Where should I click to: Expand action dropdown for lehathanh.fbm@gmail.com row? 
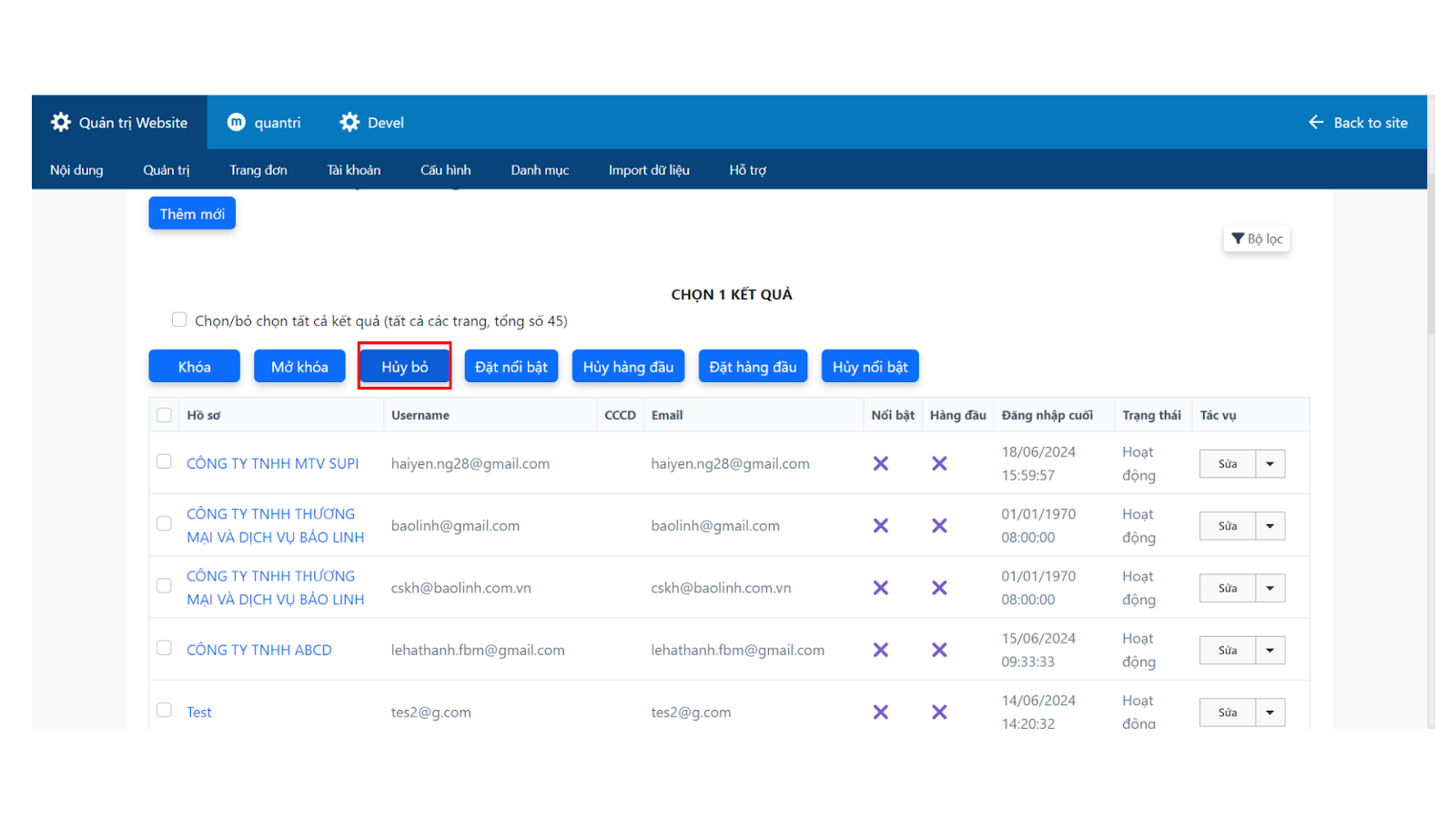pyautogui.click(x=1269, y=651)
